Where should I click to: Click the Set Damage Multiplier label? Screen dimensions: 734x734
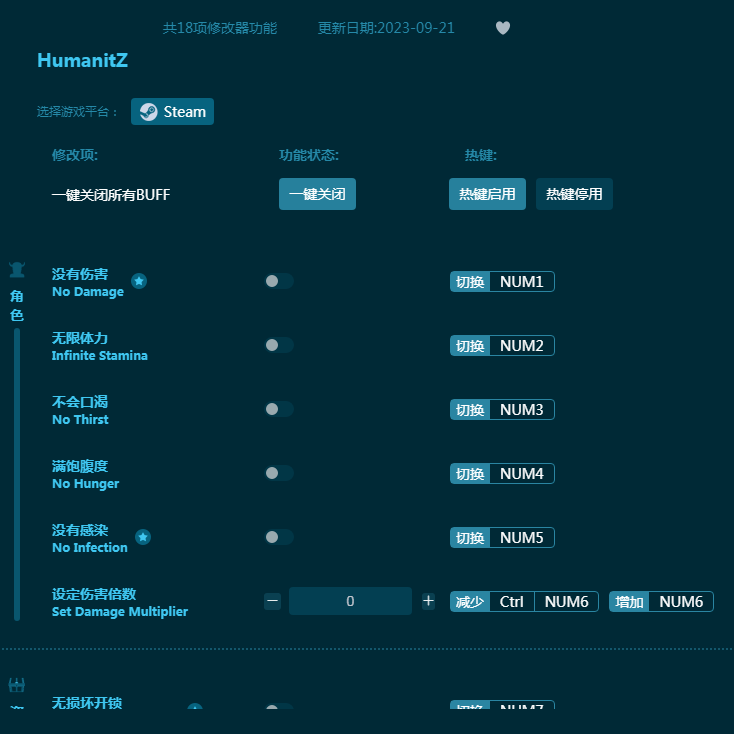120,612
